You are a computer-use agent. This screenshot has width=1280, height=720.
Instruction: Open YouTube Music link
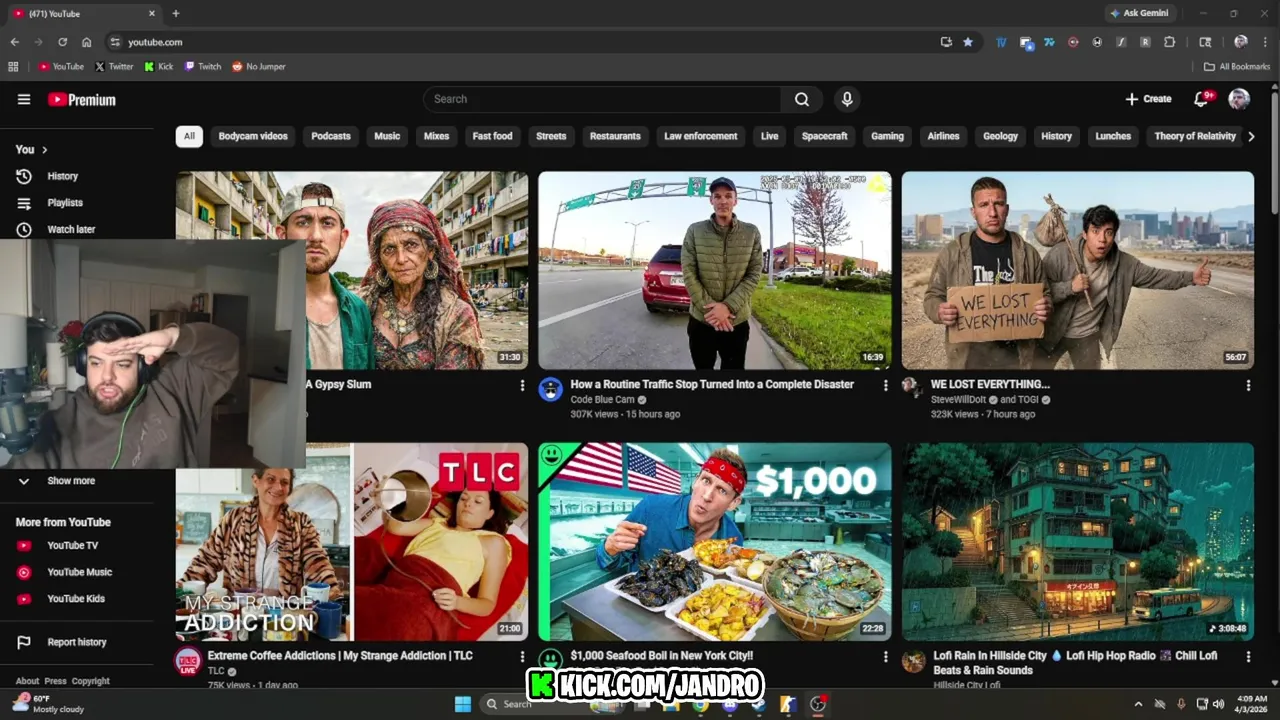click(x=79, y=573)
